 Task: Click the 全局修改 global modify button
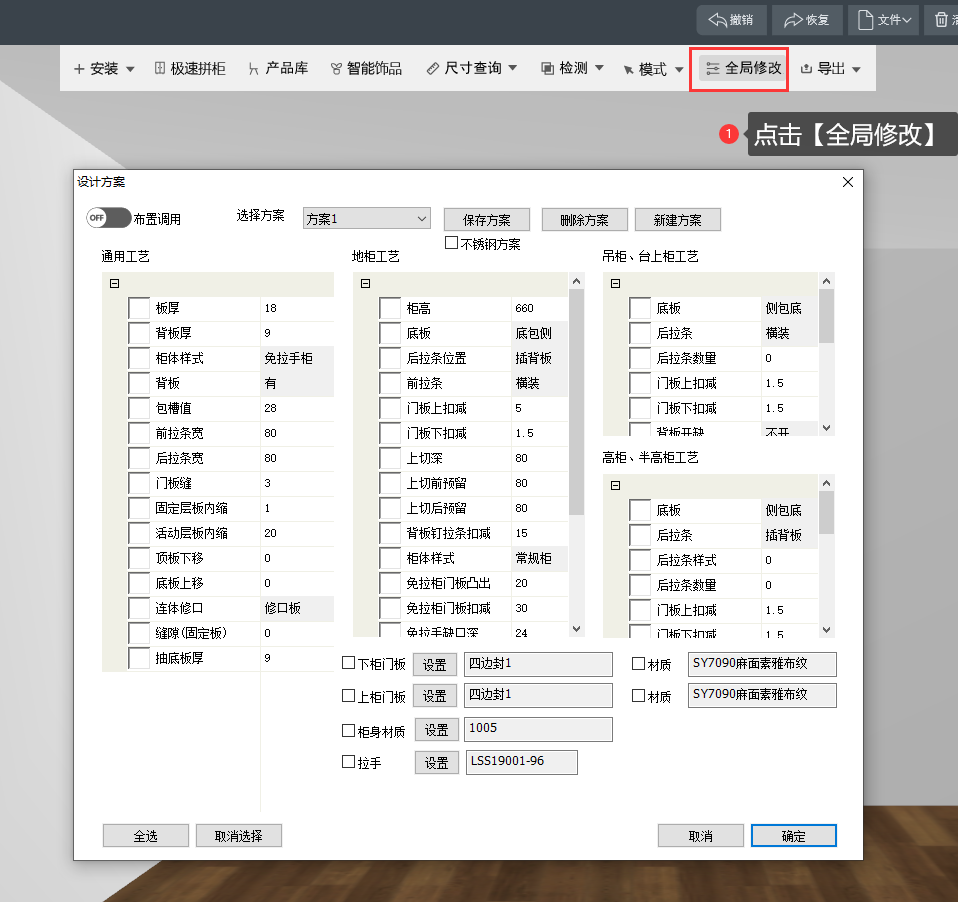click(744, 68)
